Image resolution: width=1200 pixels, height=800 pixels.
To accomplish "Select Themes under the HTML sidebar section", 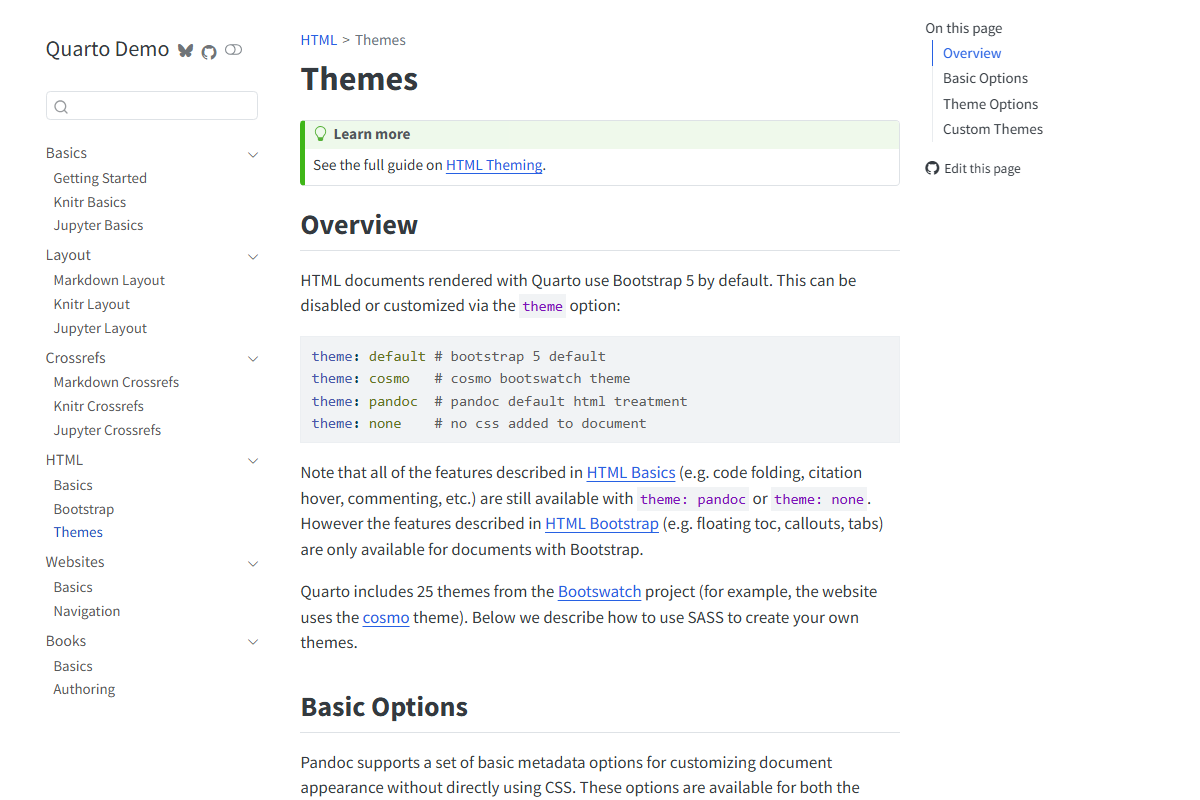I will point(78,531).
